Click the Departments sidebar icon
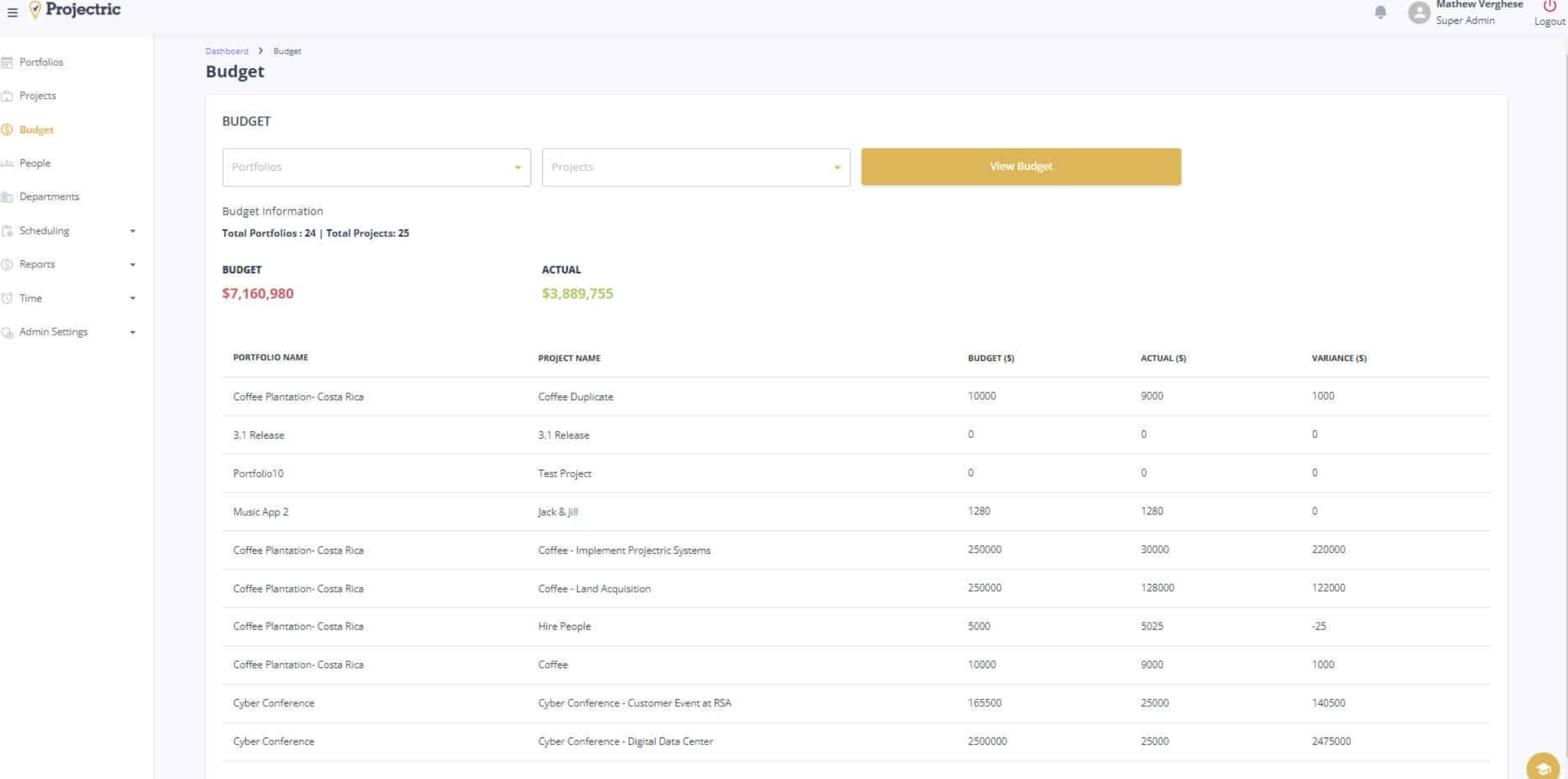The image size is (1568, 779). [x=8, y=196]
